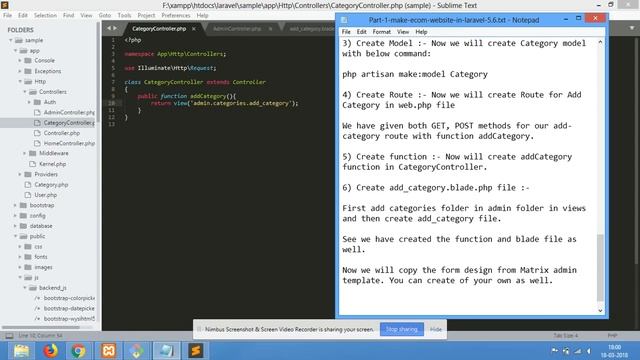The width and height of the screenshot is (640, 360).
Task: Close the AdminController.php tab
Action: [x=270, y=29]
